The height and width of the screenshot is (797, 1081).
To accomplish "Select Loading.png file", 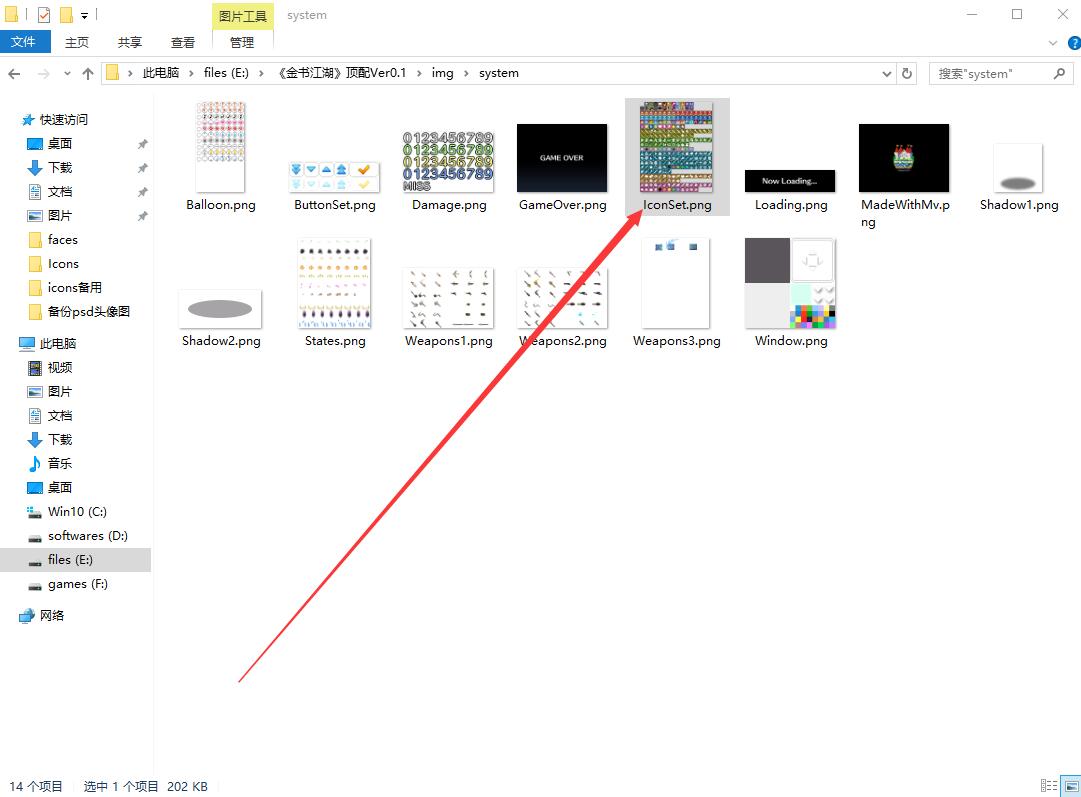I will click(791, 181).
